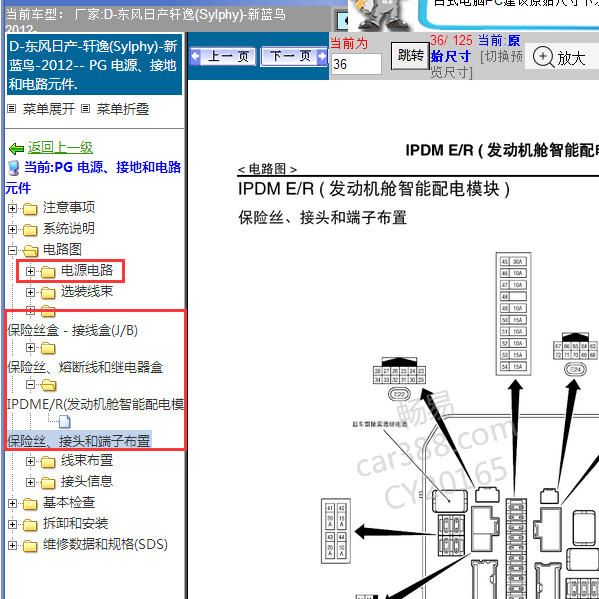Click the 维修数据和规格(SDS) folder icon

click(30, 546)
